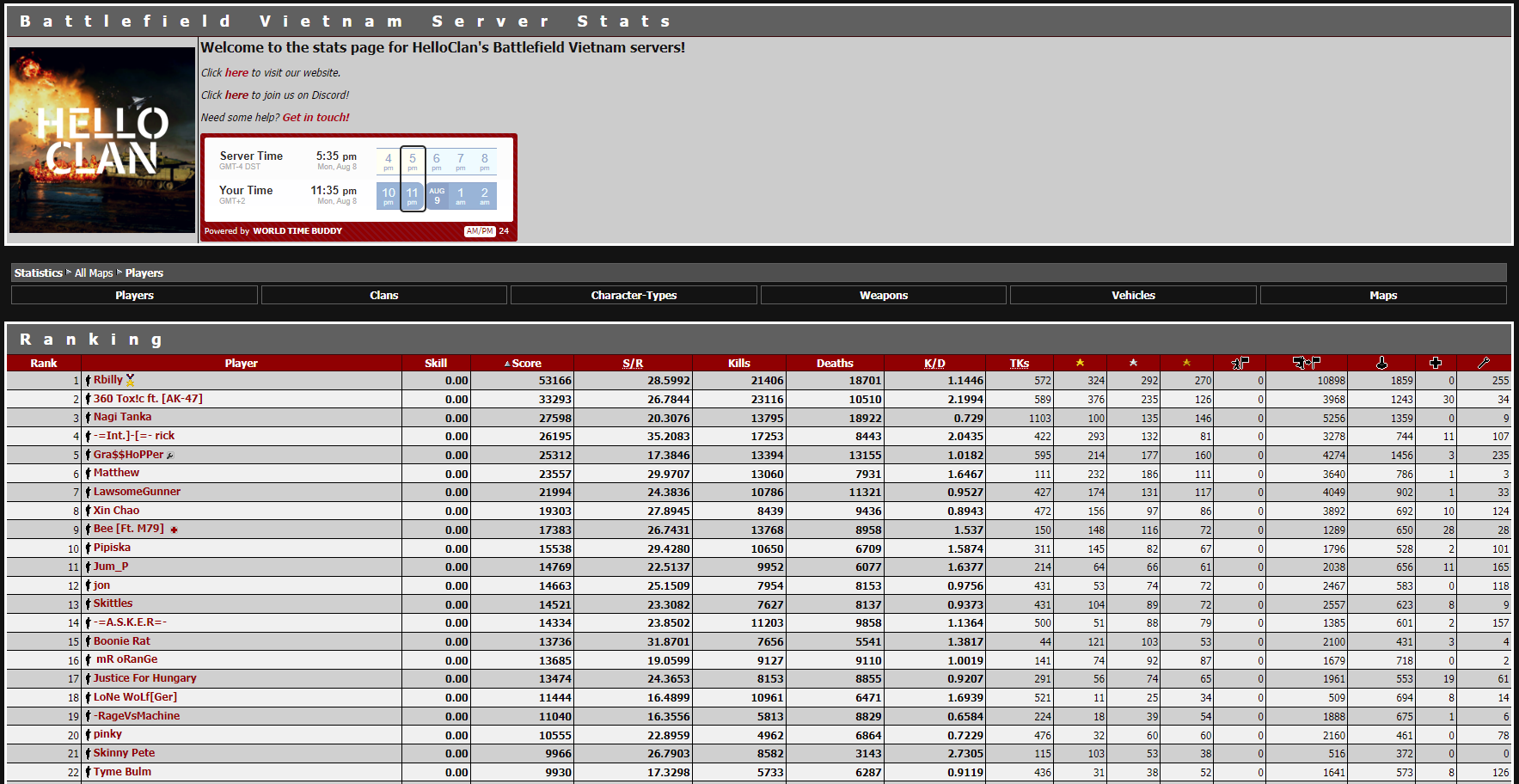This screenshot has width=1519, height=784.
Task: Sort by the medic cross icon column
Action: point(1435,363)
